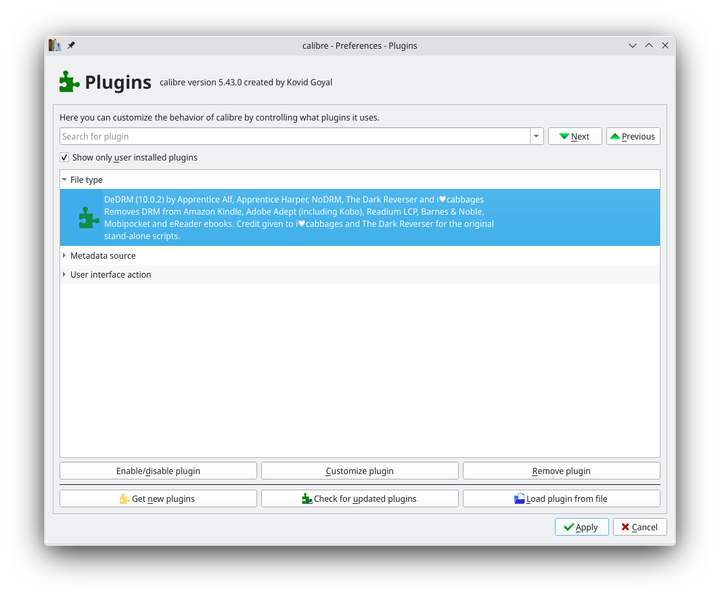Check for updated plugins

pos(359,498)
